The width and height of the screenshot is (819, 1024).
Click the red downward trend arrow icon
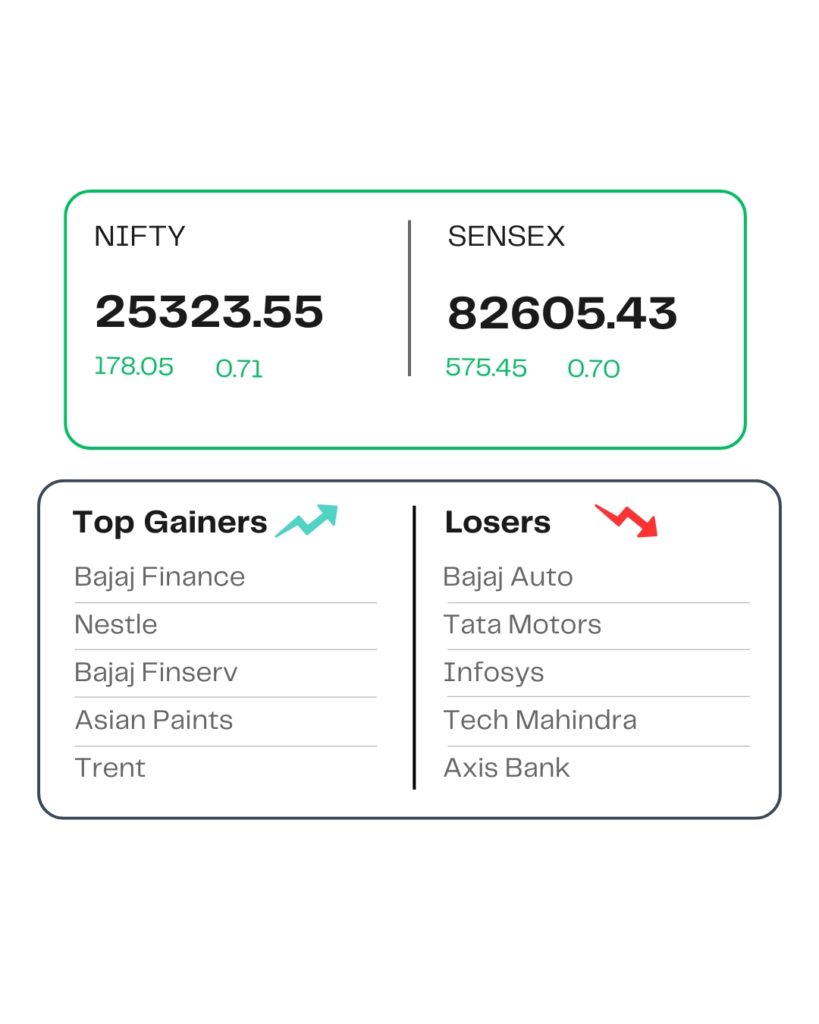coord(627,520)
